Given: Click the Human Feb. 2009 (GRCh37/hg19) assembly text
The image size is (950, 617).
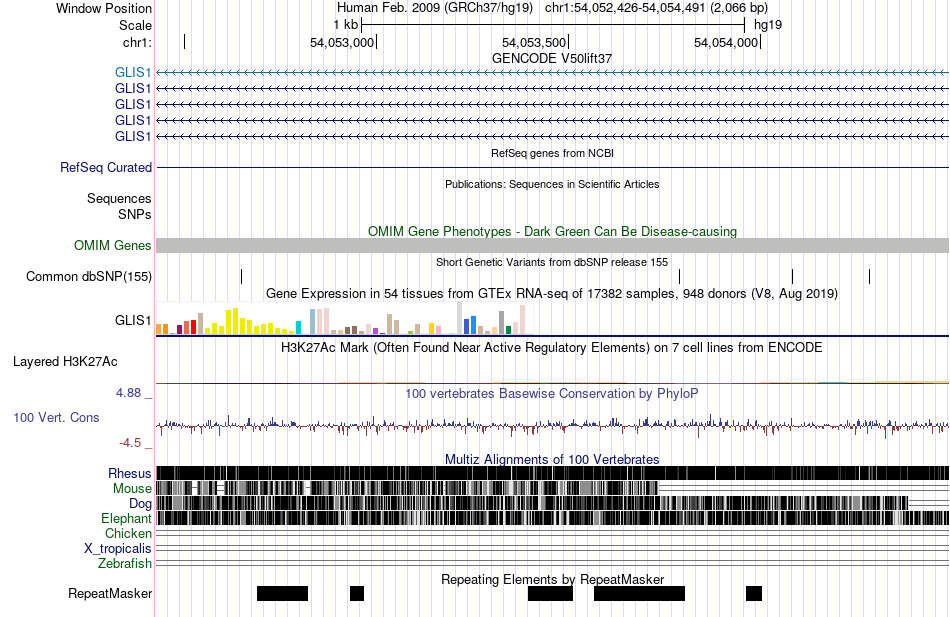Looking at the screenshot, I should click(x=434, y=8).
